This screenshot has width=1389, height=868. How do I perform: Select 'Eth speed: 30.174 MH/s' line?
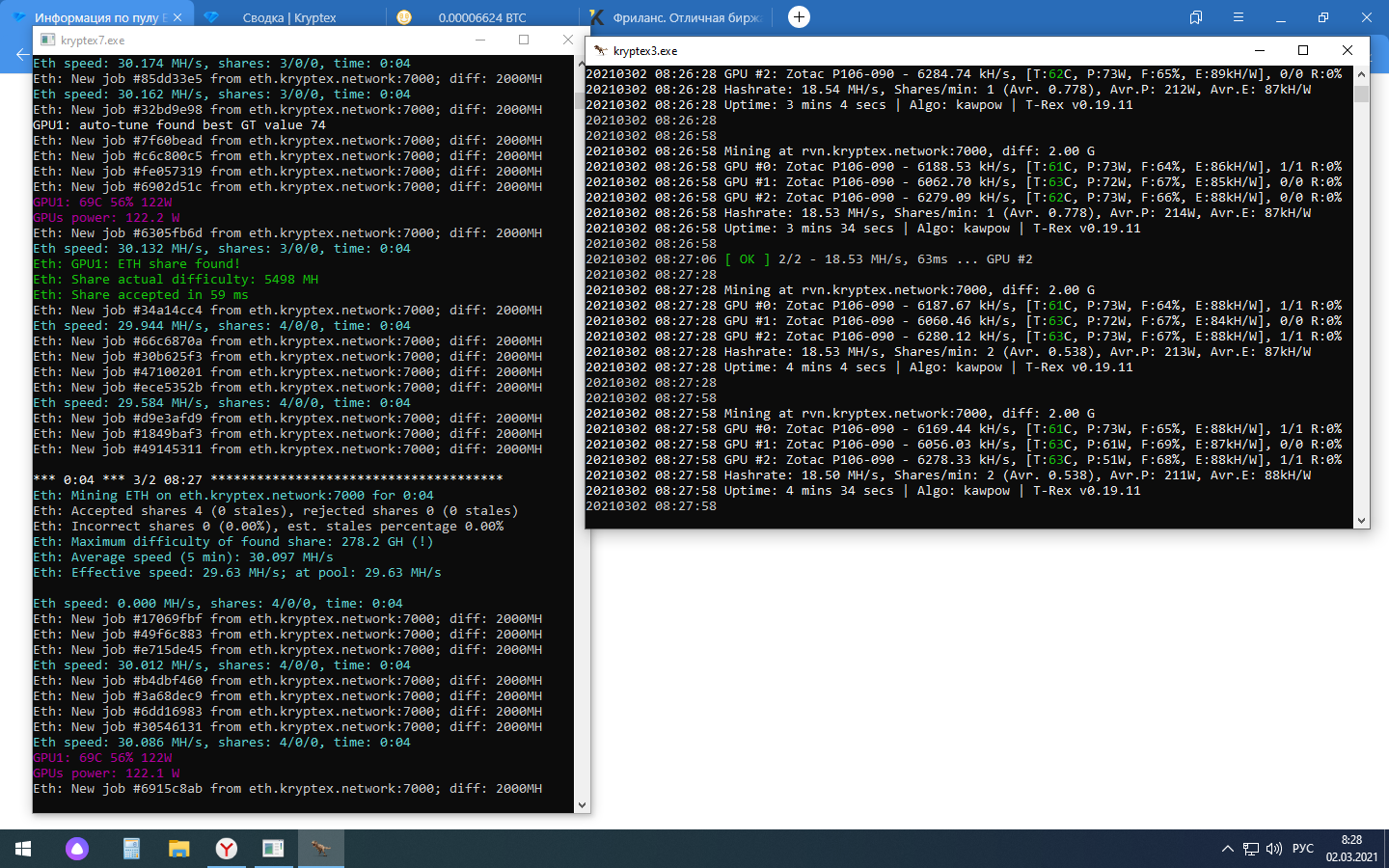222,64
